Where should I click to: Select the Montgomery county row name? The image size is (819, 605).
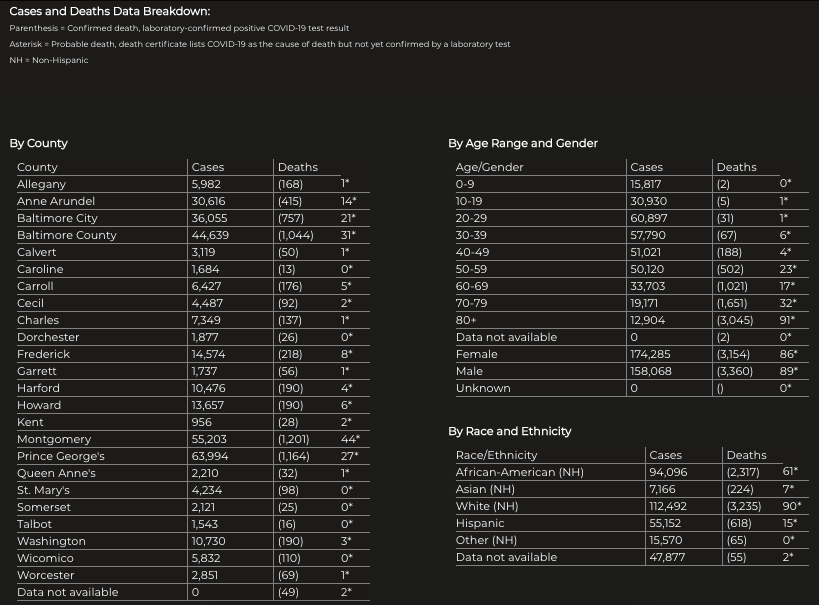pos(54,439)
